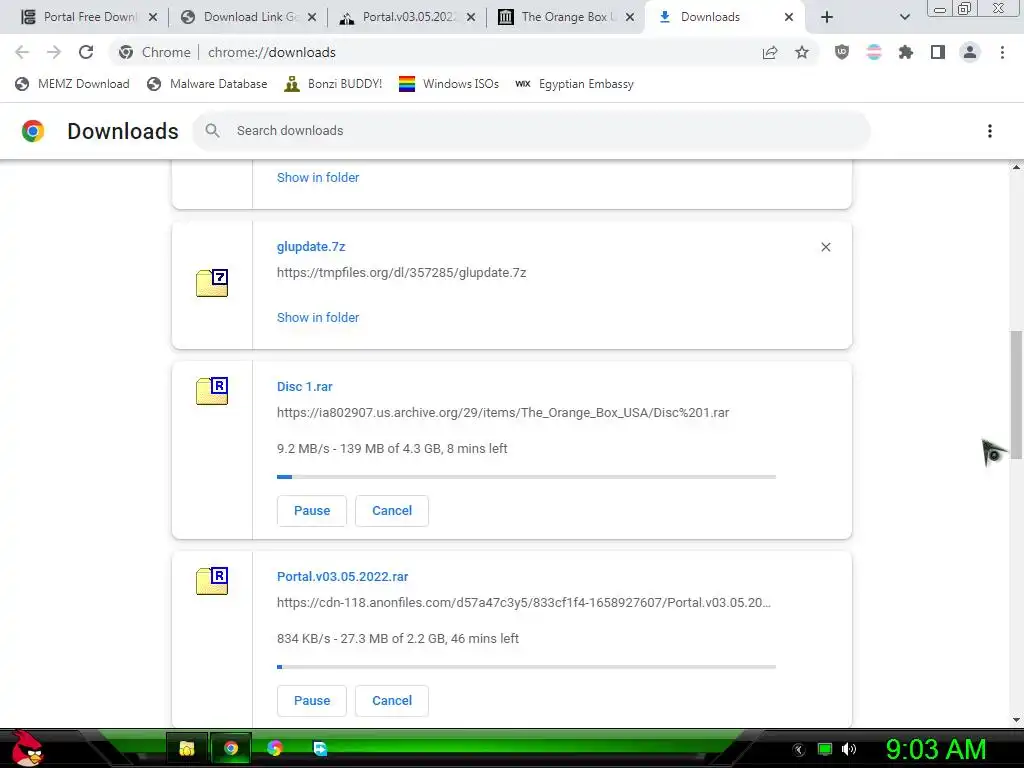
Task: Share this page via address bar icon
Action: pos(770,52)
